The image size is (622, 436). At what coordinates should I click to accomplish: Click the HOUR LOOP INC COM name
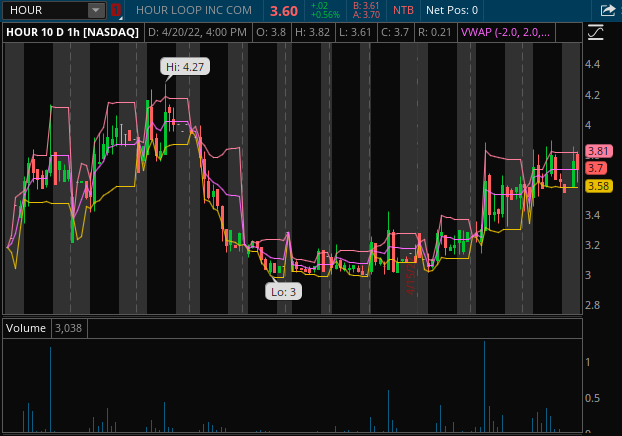[x=194, y=10]
